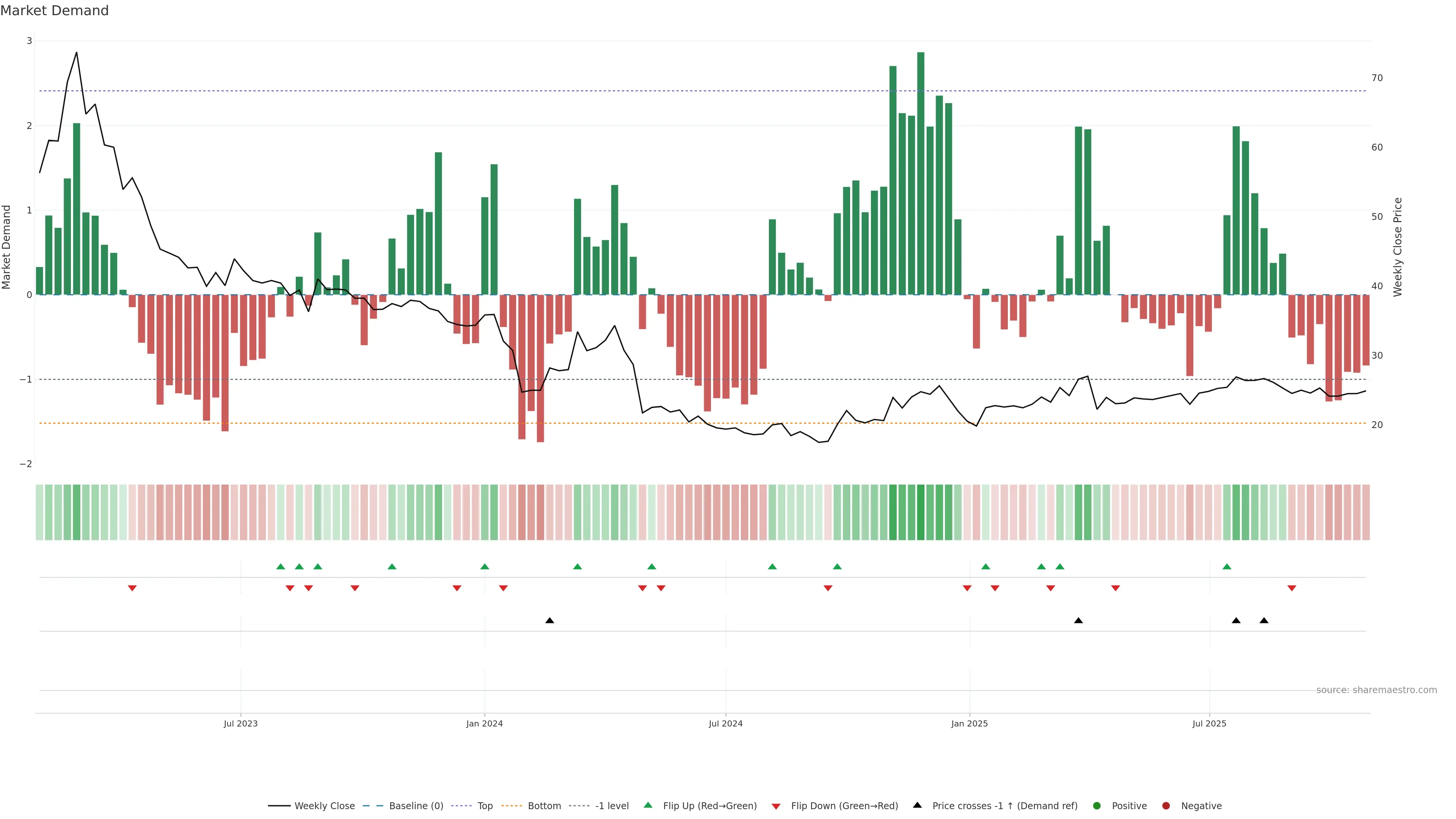Screen dimensions: 1456x819
Task: Click the green Positive circle in legend
Action: [1097, 806]
